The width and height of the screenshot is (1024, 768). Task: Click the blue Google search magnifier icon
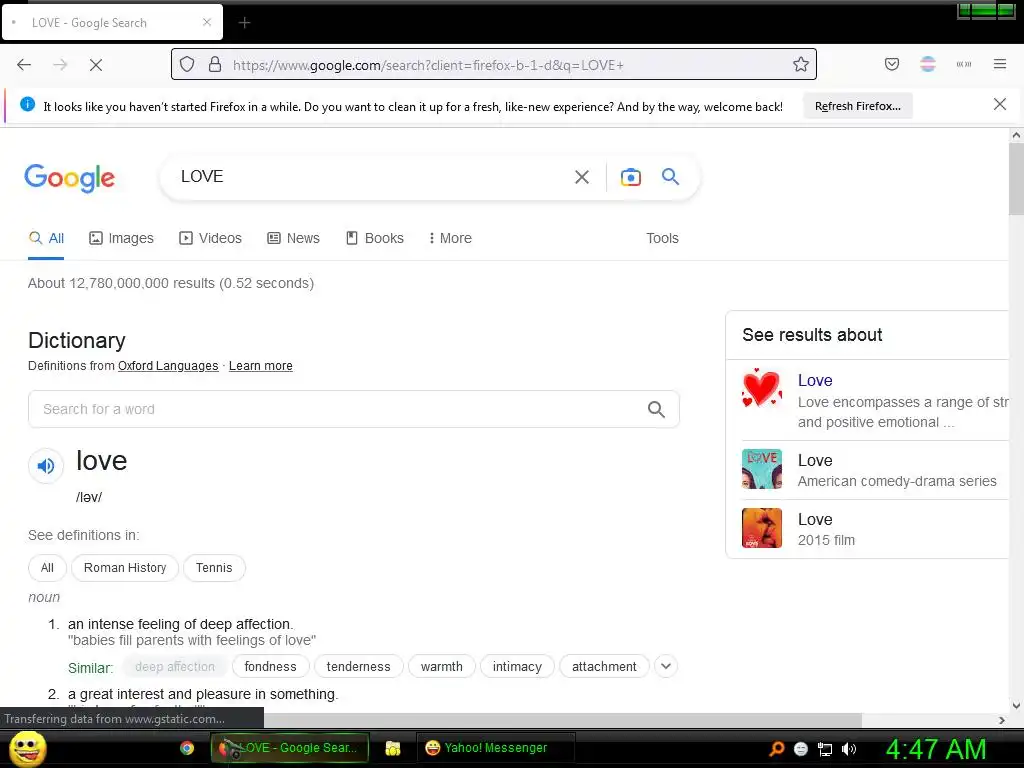[671, 176]
